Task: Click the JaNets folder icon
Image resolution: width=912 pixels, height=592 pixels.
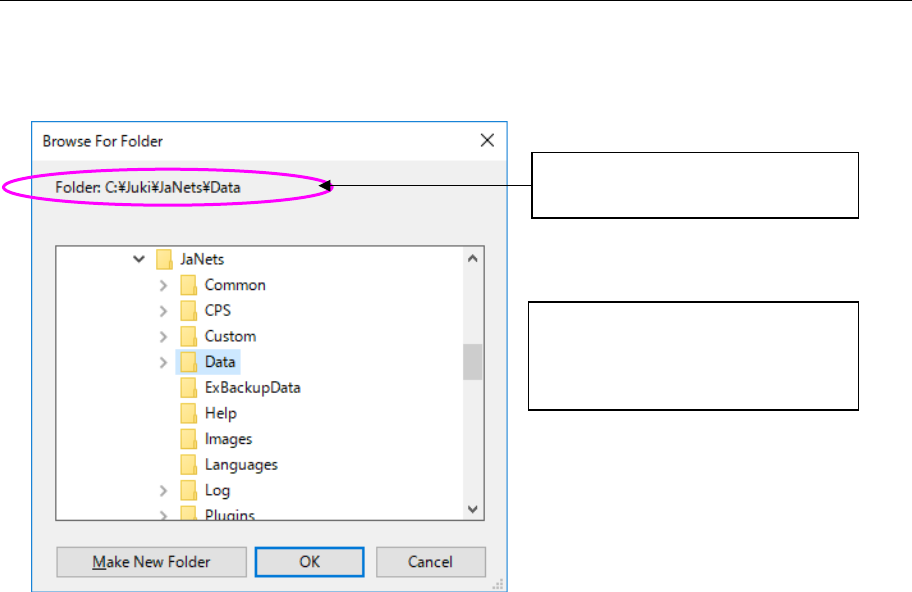Action: 165,259
